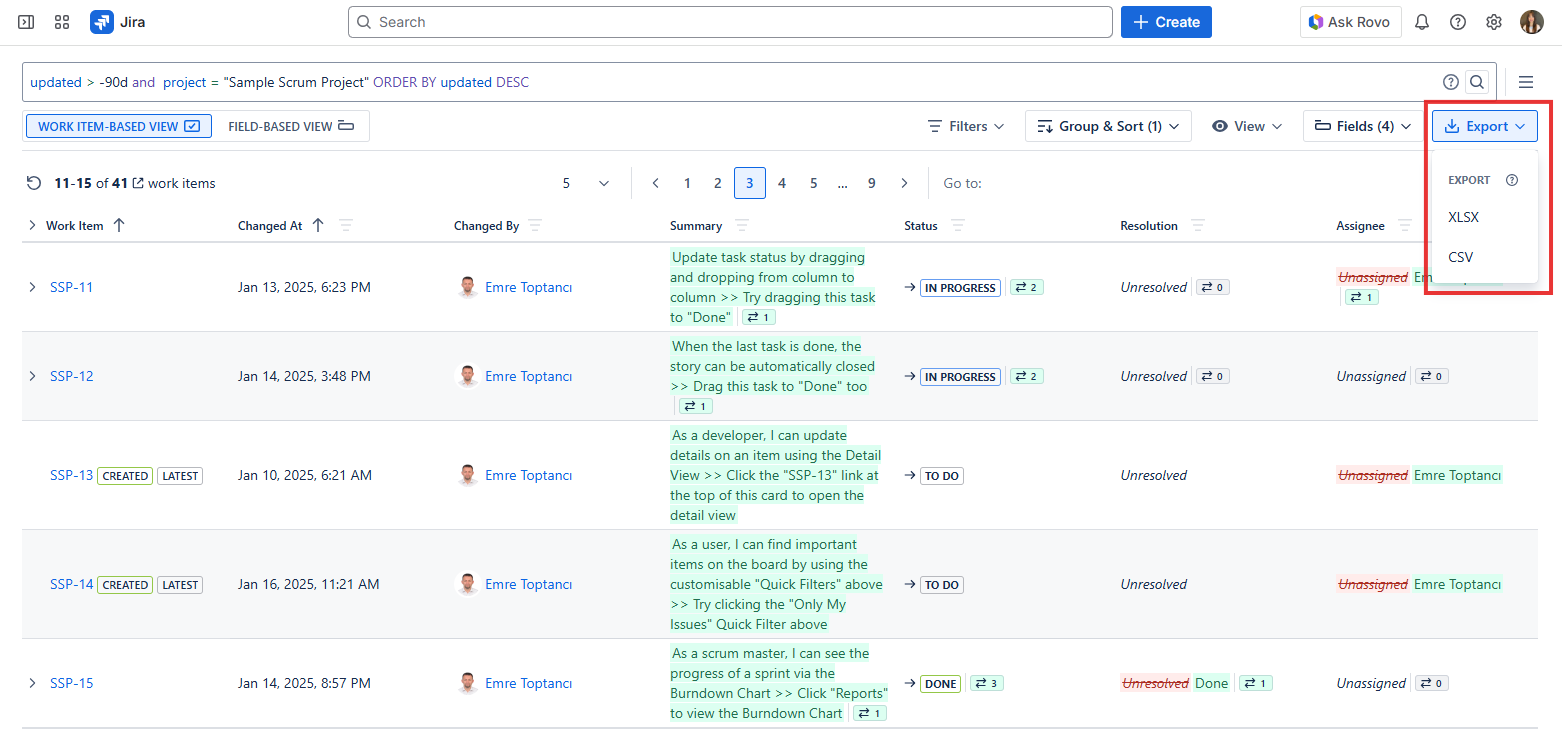Click the top Search input field
Screen dimensions: 1562x740
coord(730,22)
